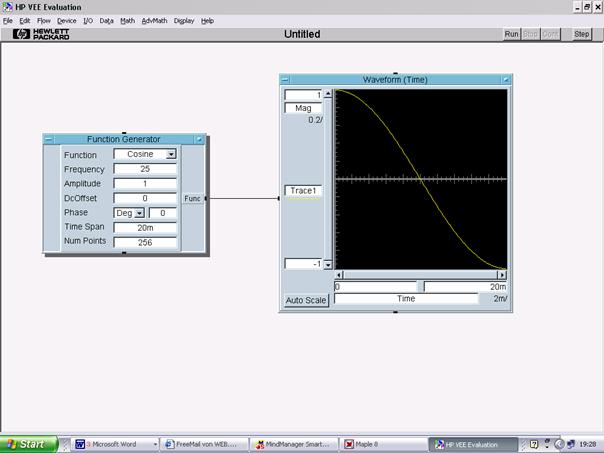Minimize the Function Generator via its corner icon
This screenshot has height=453, width=604.
[x=200, y=139]
